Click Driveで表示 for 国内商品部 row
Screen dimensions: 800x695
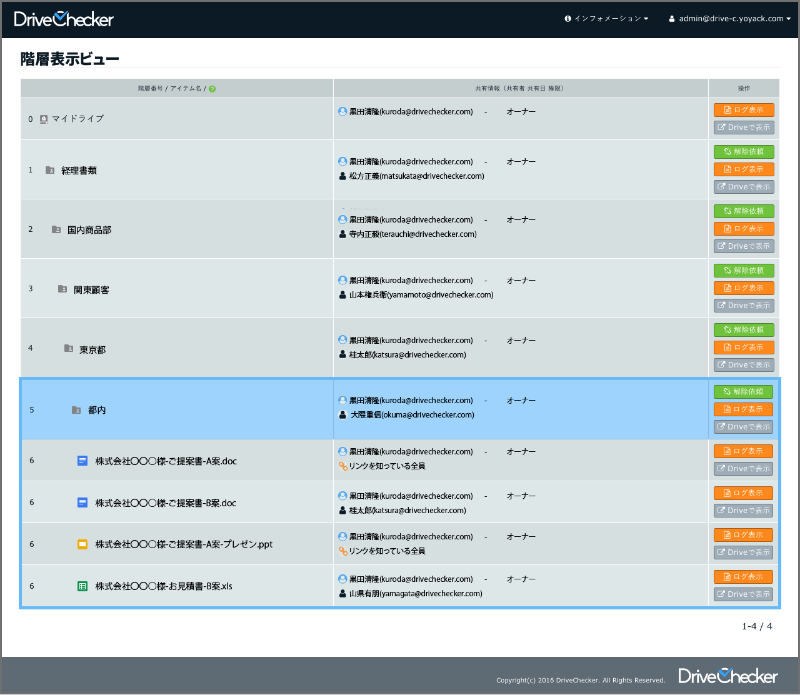[744, 246]
